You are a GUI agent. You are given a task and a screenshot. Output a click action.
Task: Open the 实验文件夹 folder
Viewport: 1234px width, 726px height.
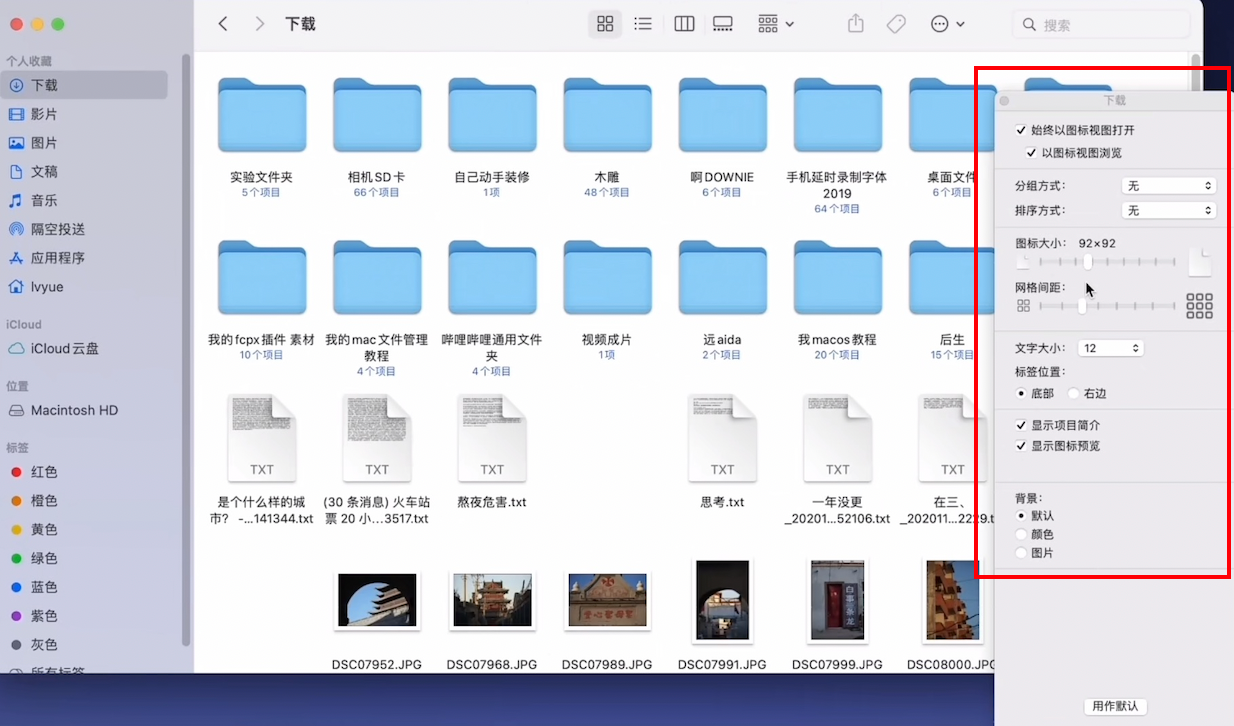pyautogui.click(x=261, y=122)
